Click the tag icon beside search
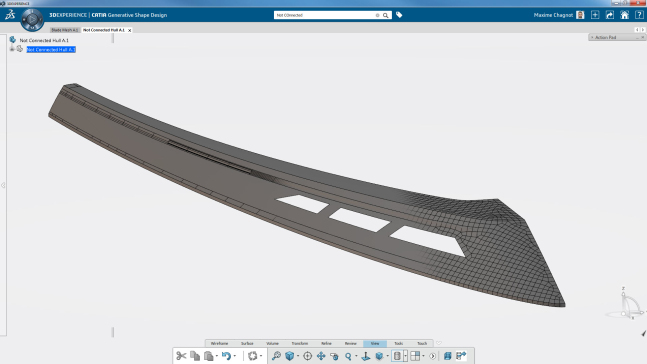The image size is (647, 364). (x=399, y=15)
